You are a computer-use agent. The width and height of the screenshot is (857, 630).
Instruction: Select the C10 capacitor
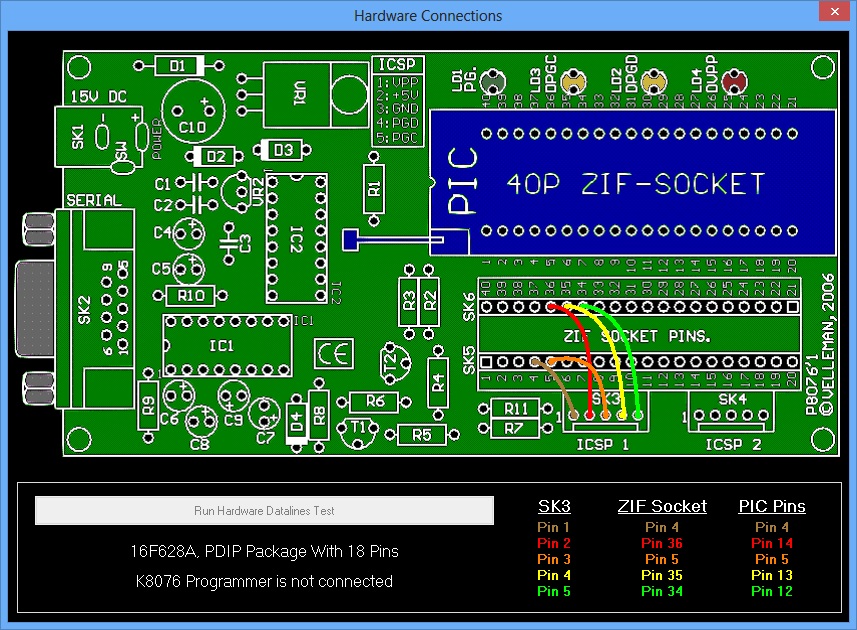193,111
